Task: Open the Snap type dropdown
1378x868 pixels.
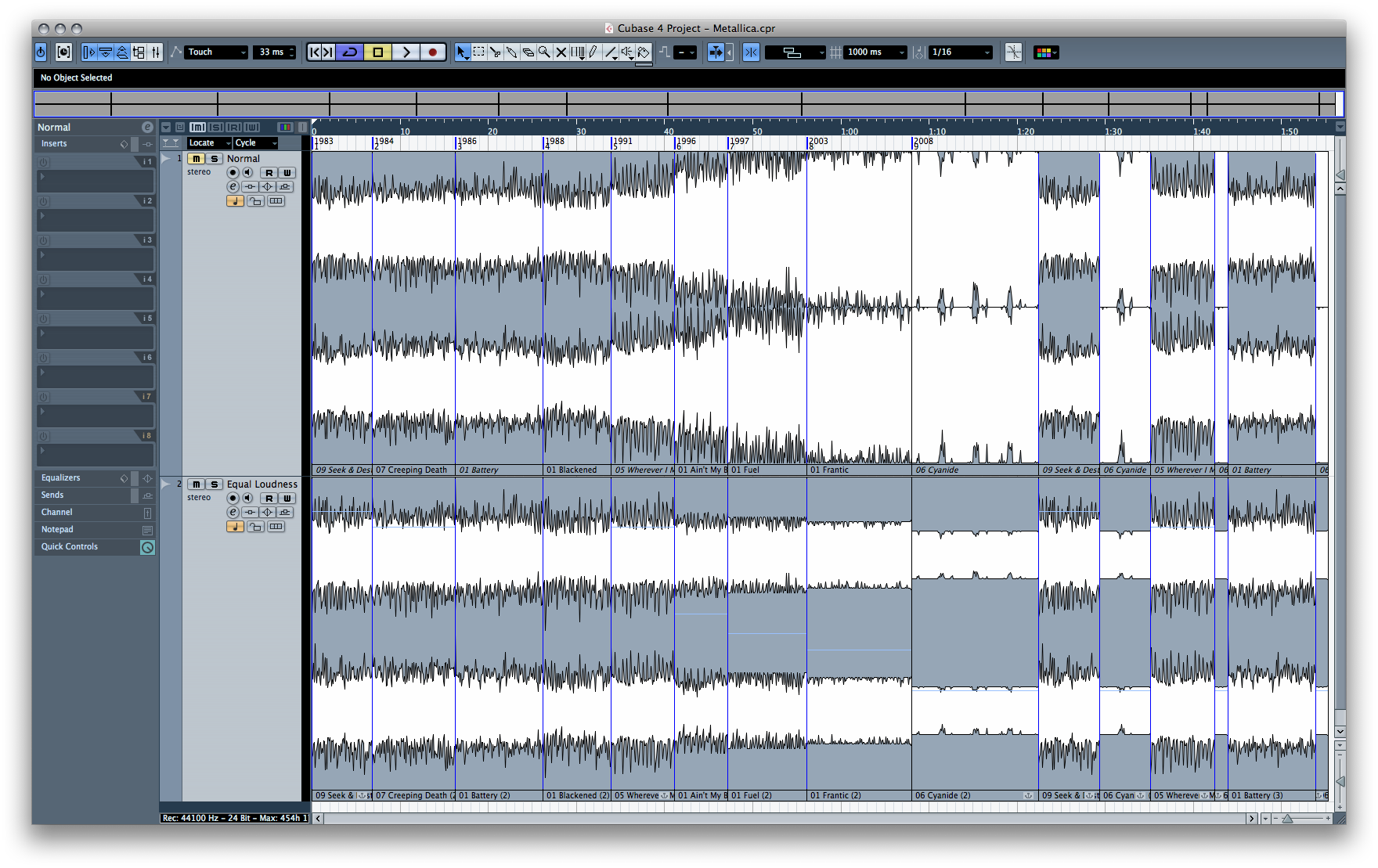Action: pos(795,52)
